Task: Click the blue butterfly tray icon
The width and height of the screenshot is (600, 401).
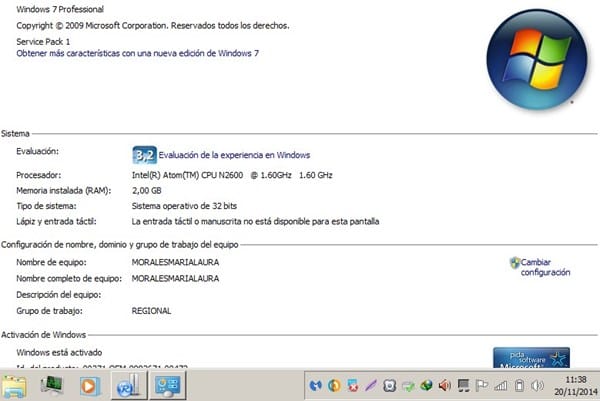Action: pos(315,386)
